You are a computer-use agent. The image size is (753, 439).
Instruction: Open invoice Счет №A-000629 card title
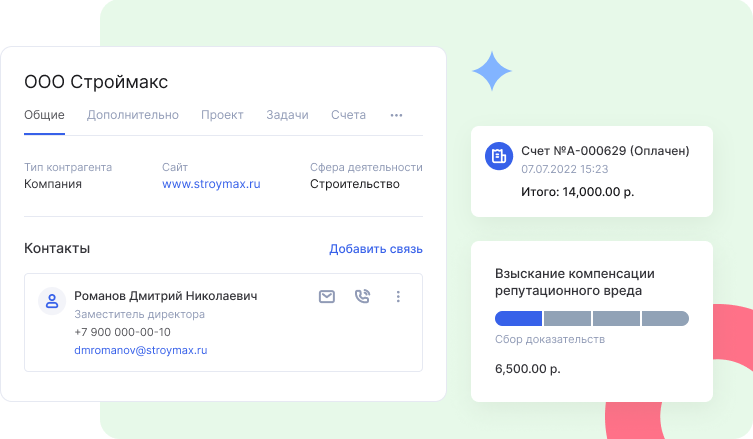605,151
